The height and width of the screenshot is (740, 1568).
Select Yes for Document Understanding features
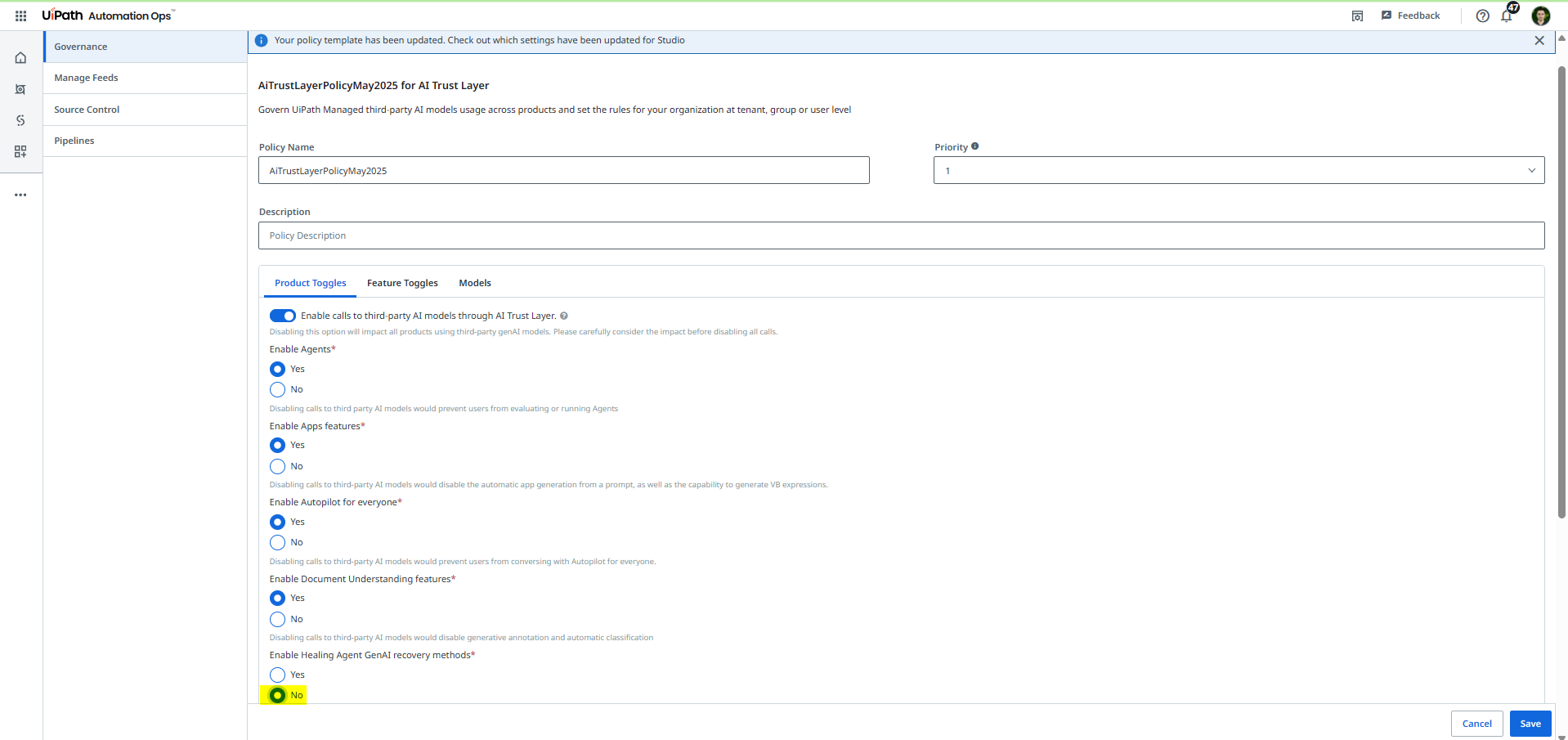[278, 598]
